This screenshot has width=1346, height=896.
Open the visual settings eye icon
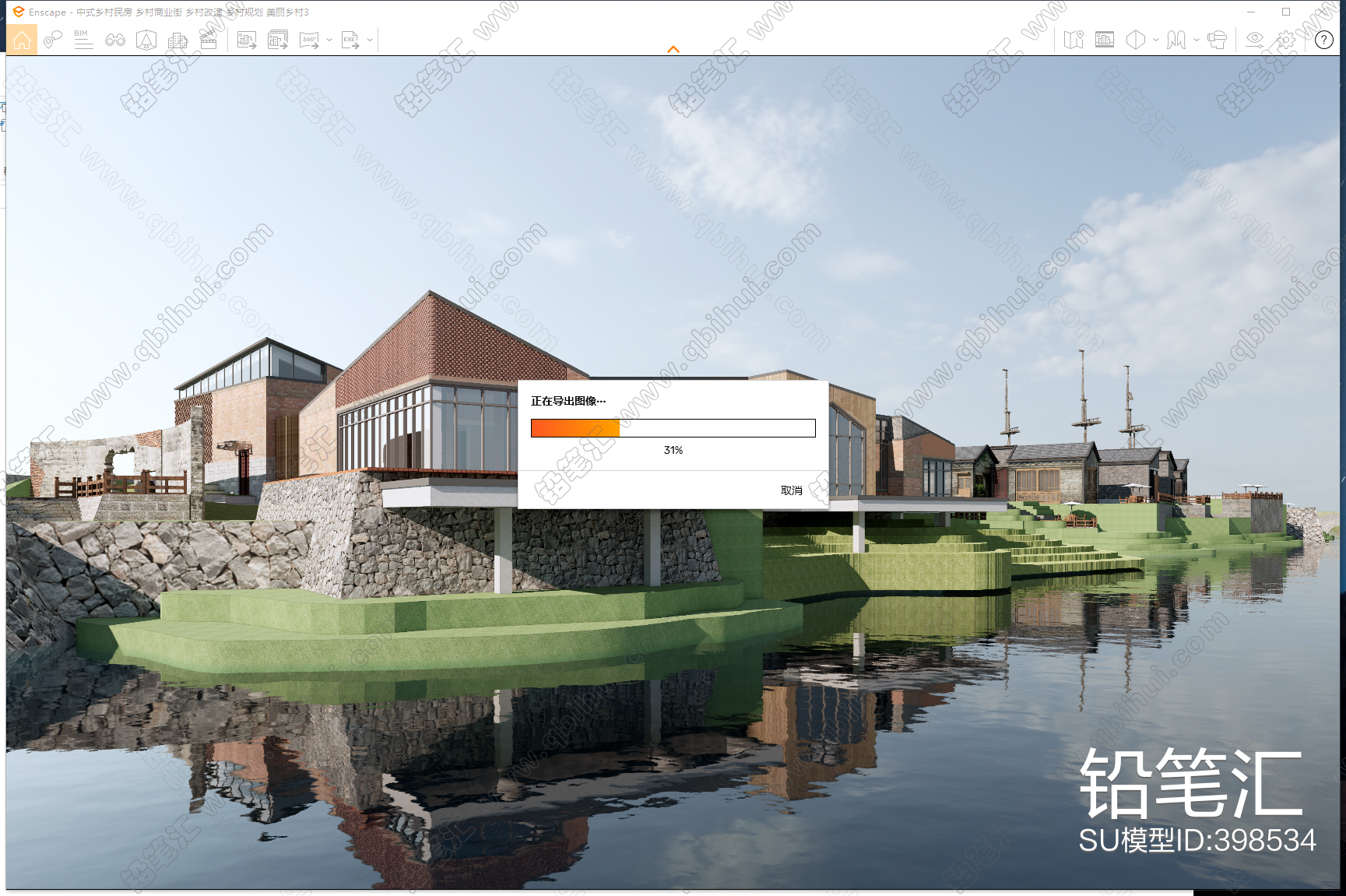1255,40
